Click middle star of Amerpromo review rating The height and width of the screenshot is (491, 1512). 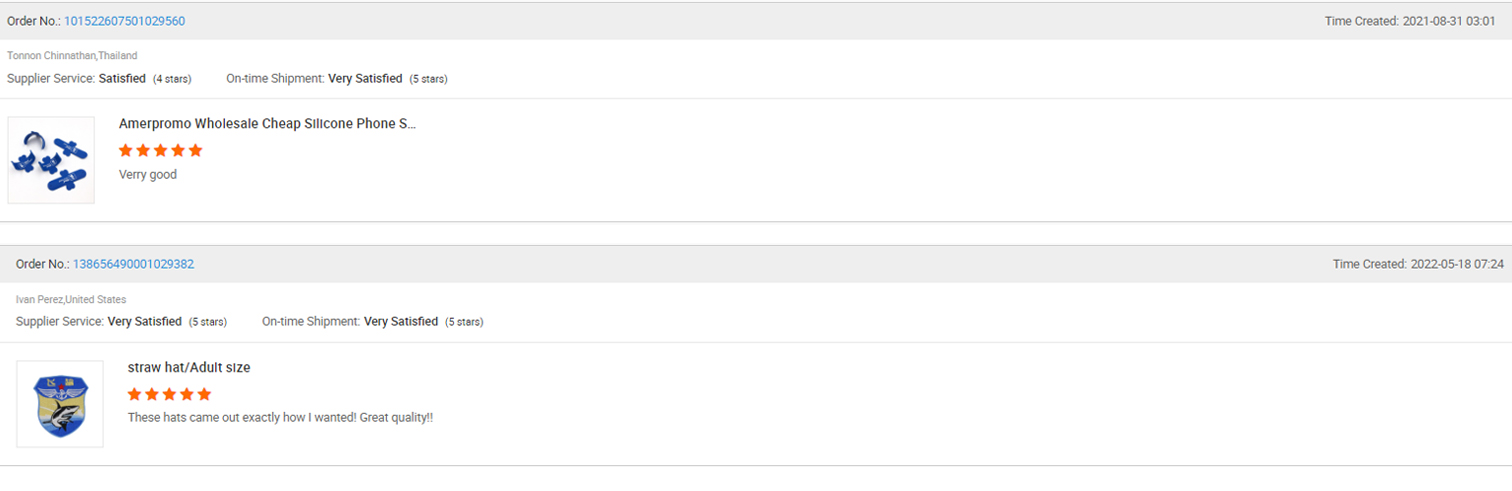(161, 150)
